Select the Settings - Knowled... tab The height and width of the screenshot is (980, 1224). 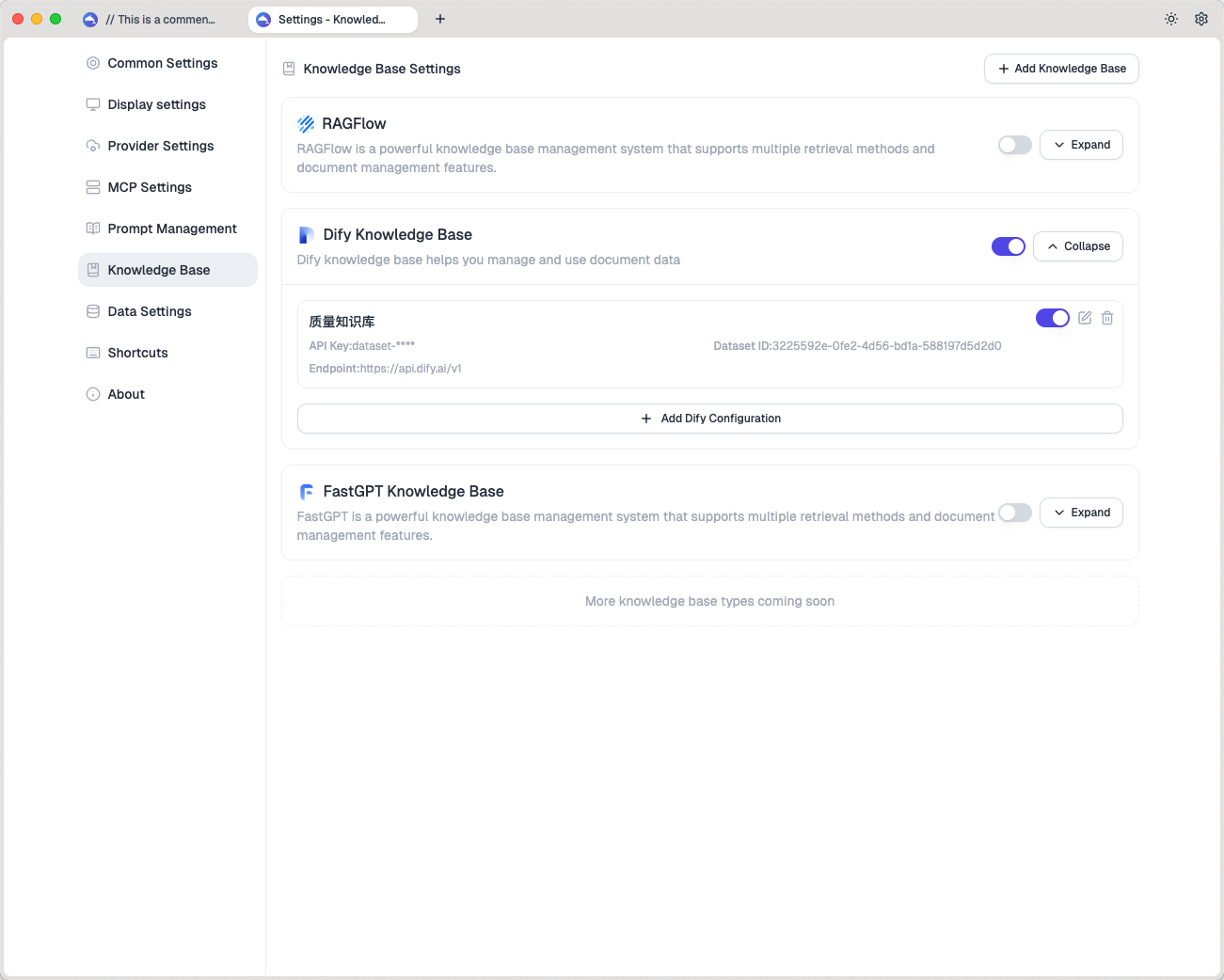point(333,19)
